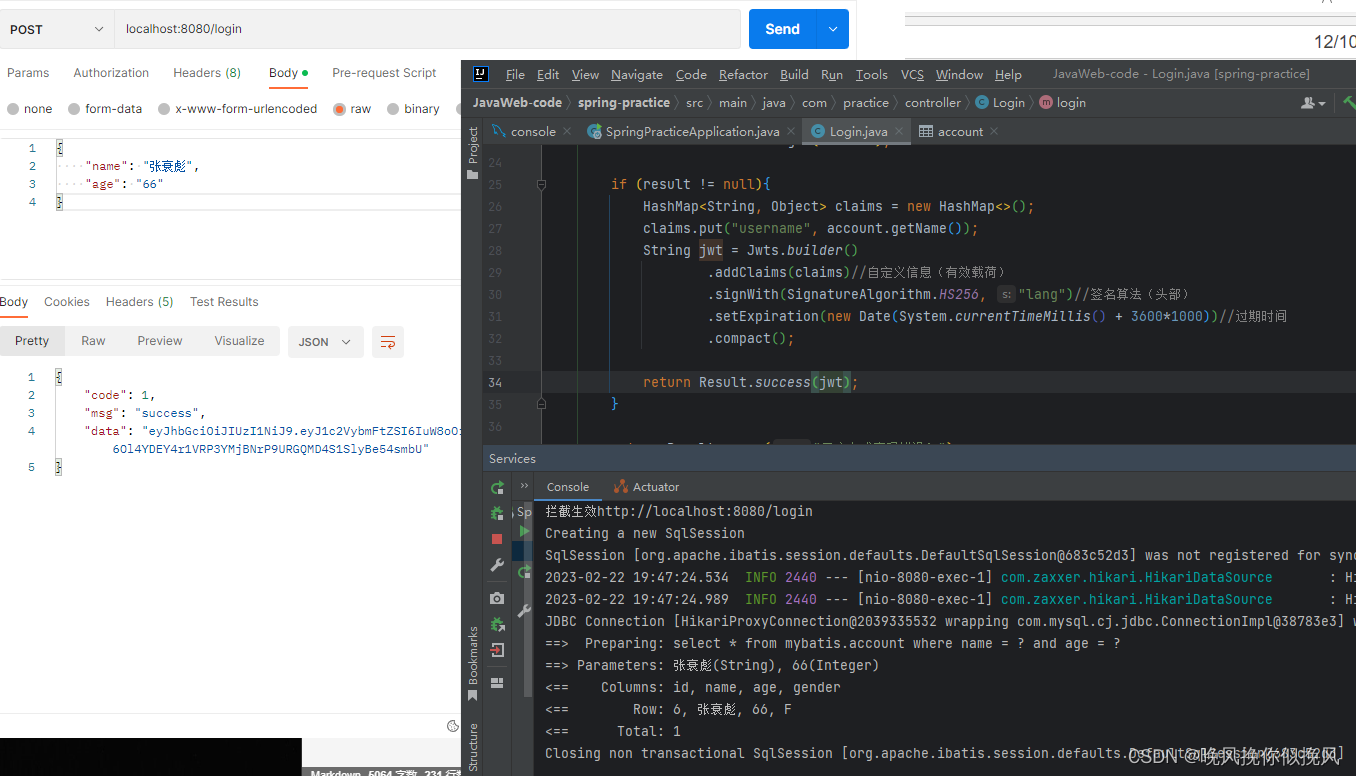Open the wrench settings icon in Services toolbar
The width and height of the screenshot is (1356, 776).
tap(497, 565)
